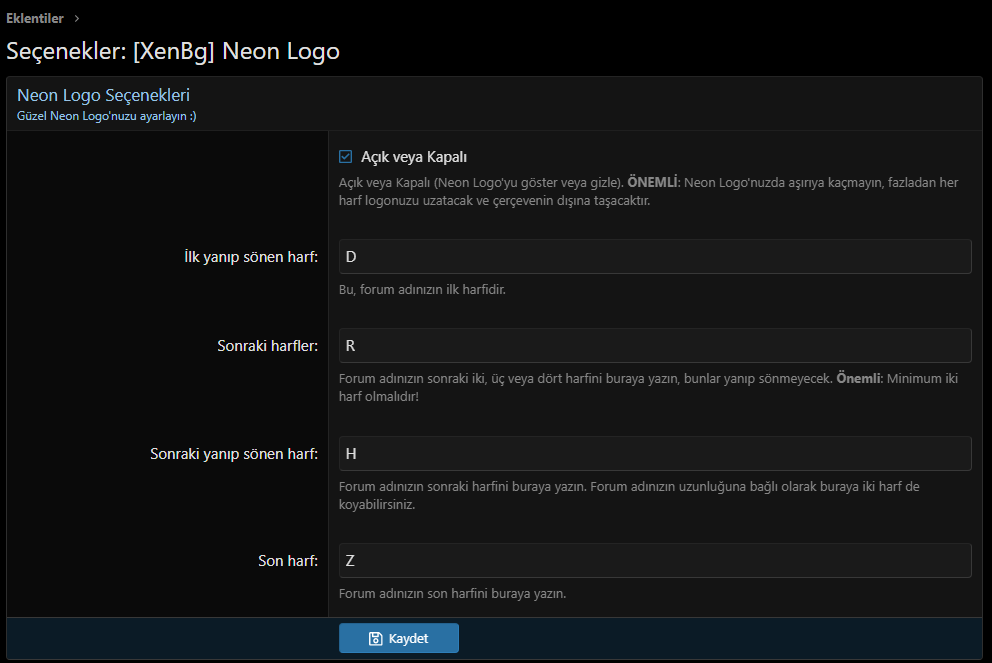The width and height of the screenshot is (992, 663).
Task: Click the Son harf label
Action: click(x=288, y=560)
